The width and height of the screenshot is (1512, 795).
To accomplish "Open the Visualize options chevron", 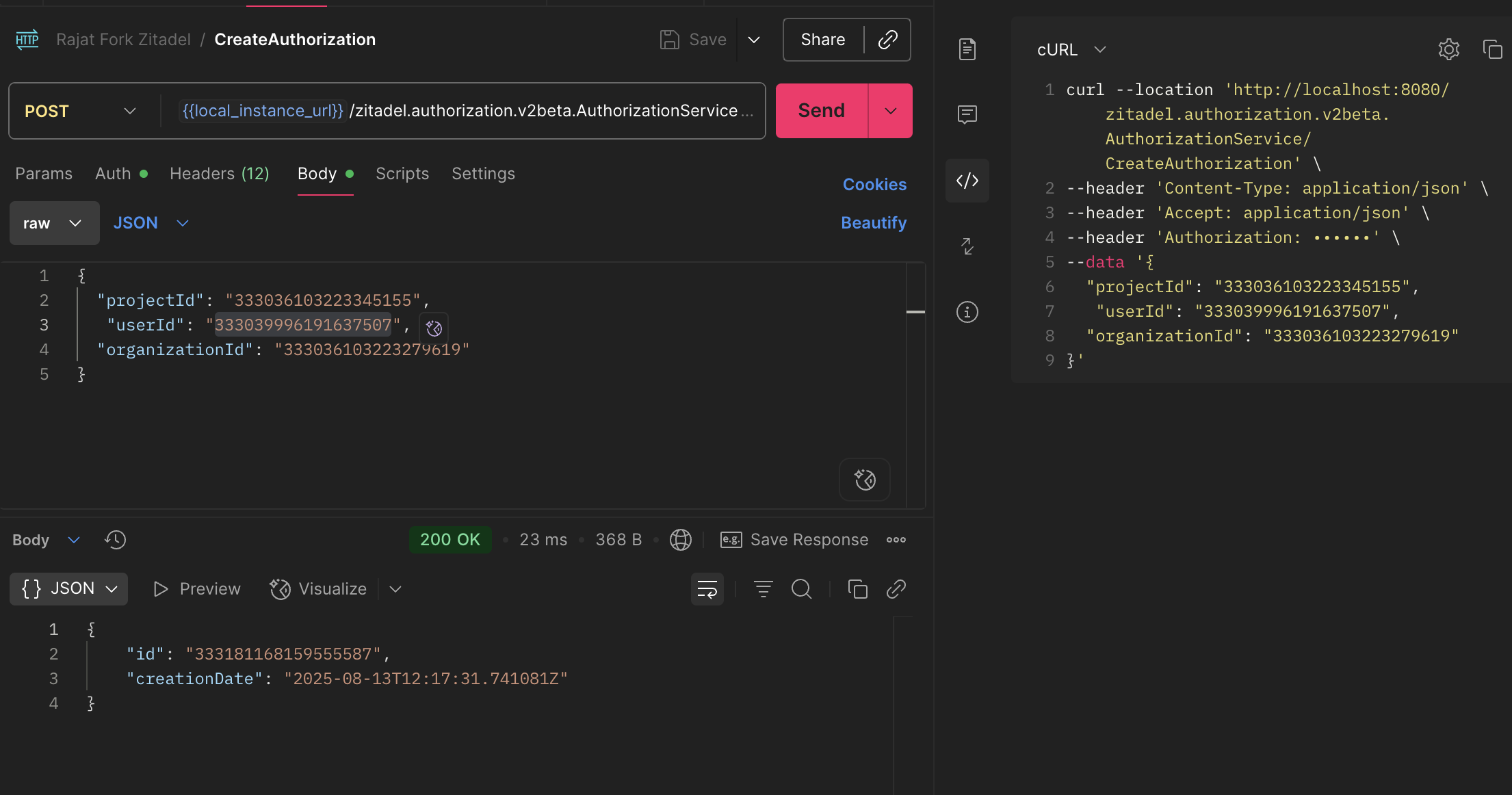I will click(395, 589).
